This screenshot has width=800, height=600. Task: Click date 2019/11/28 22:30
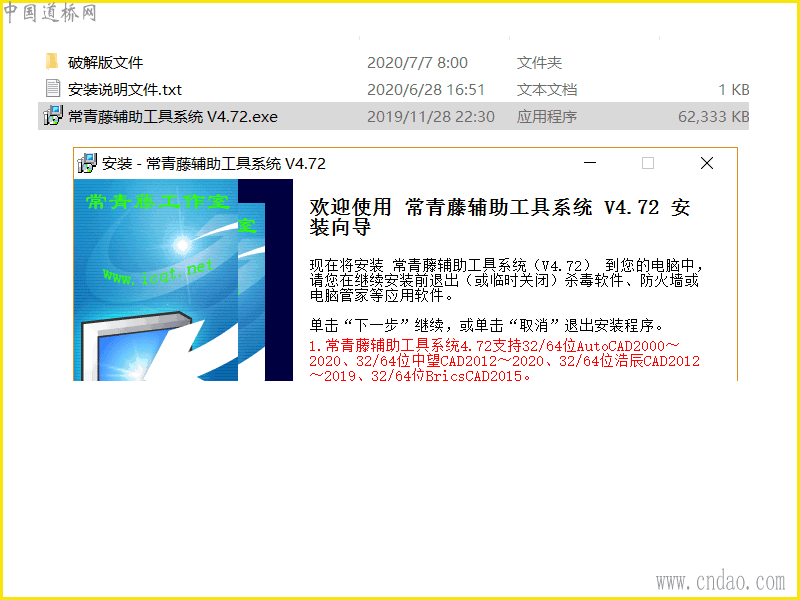[431, 116]
